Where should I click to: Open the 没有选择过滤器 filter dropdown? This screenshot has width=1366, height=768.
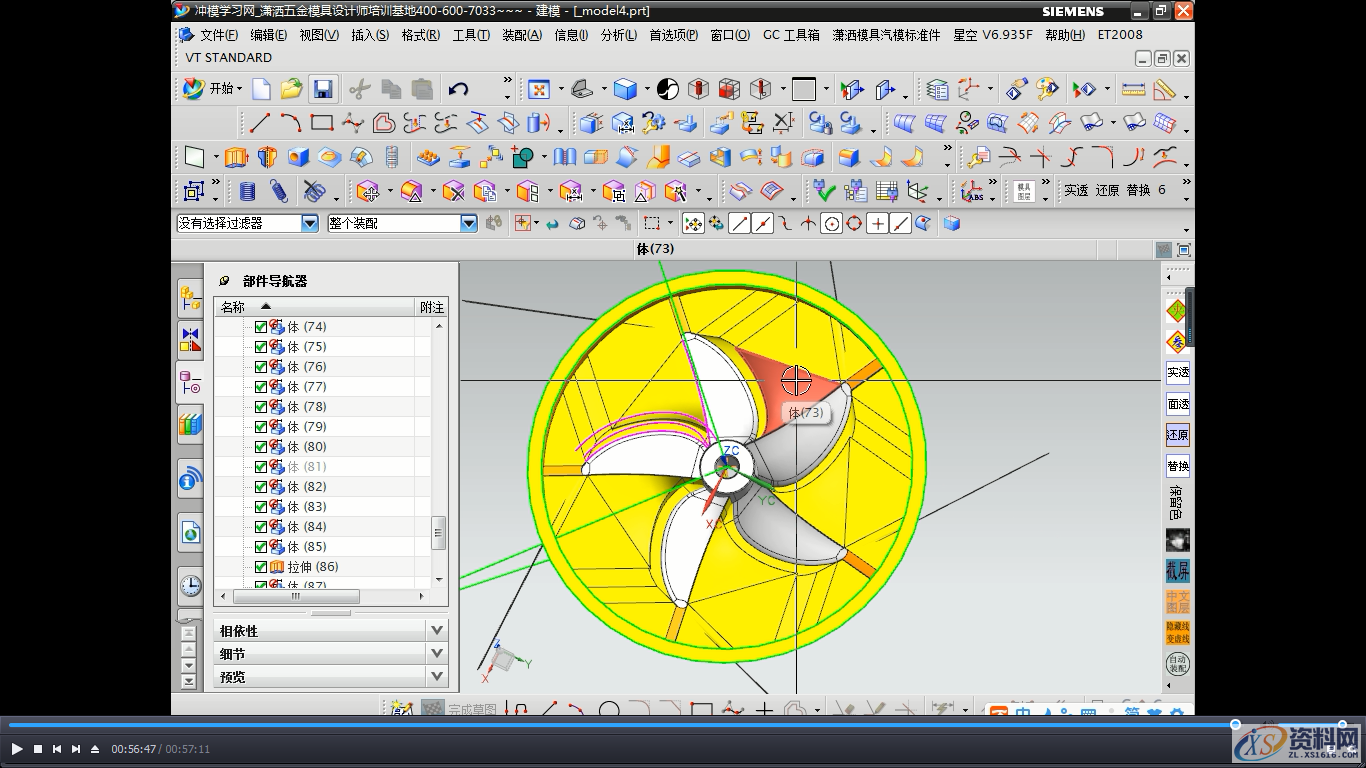pyautogui.click(x=310, y=224)
